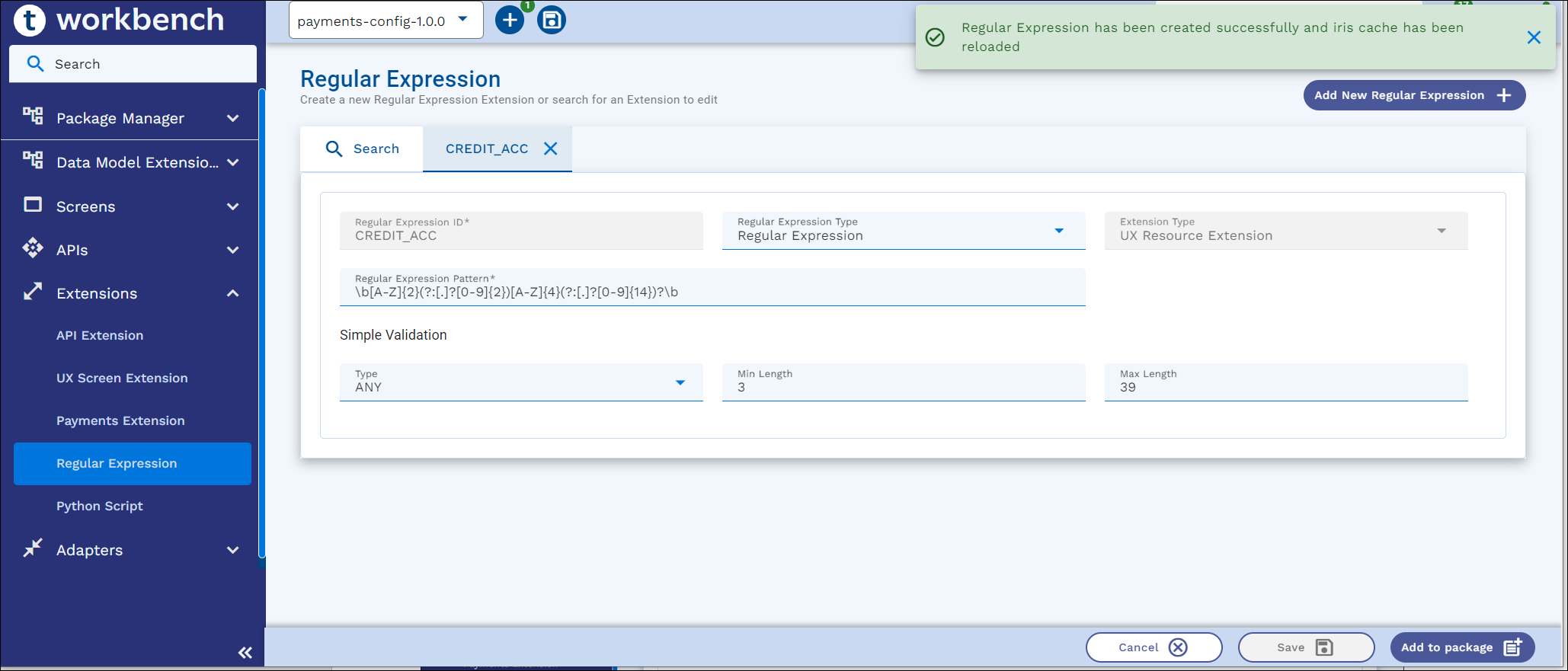This screenshot has height=671, width=1568.
Task: Click the Adapters icon in sidebar
Action: [x=33, y=549]
